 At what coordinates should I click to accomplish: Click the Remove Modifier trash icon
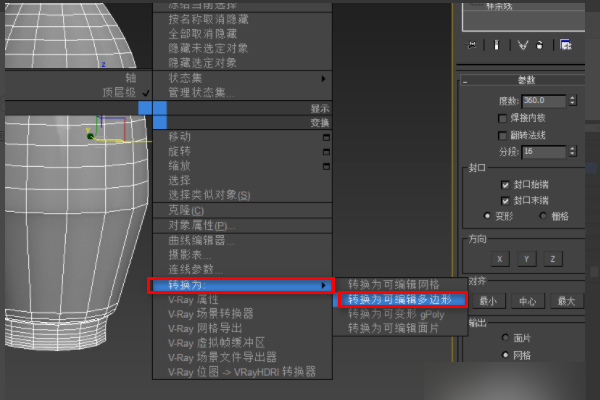coord(540,45)
